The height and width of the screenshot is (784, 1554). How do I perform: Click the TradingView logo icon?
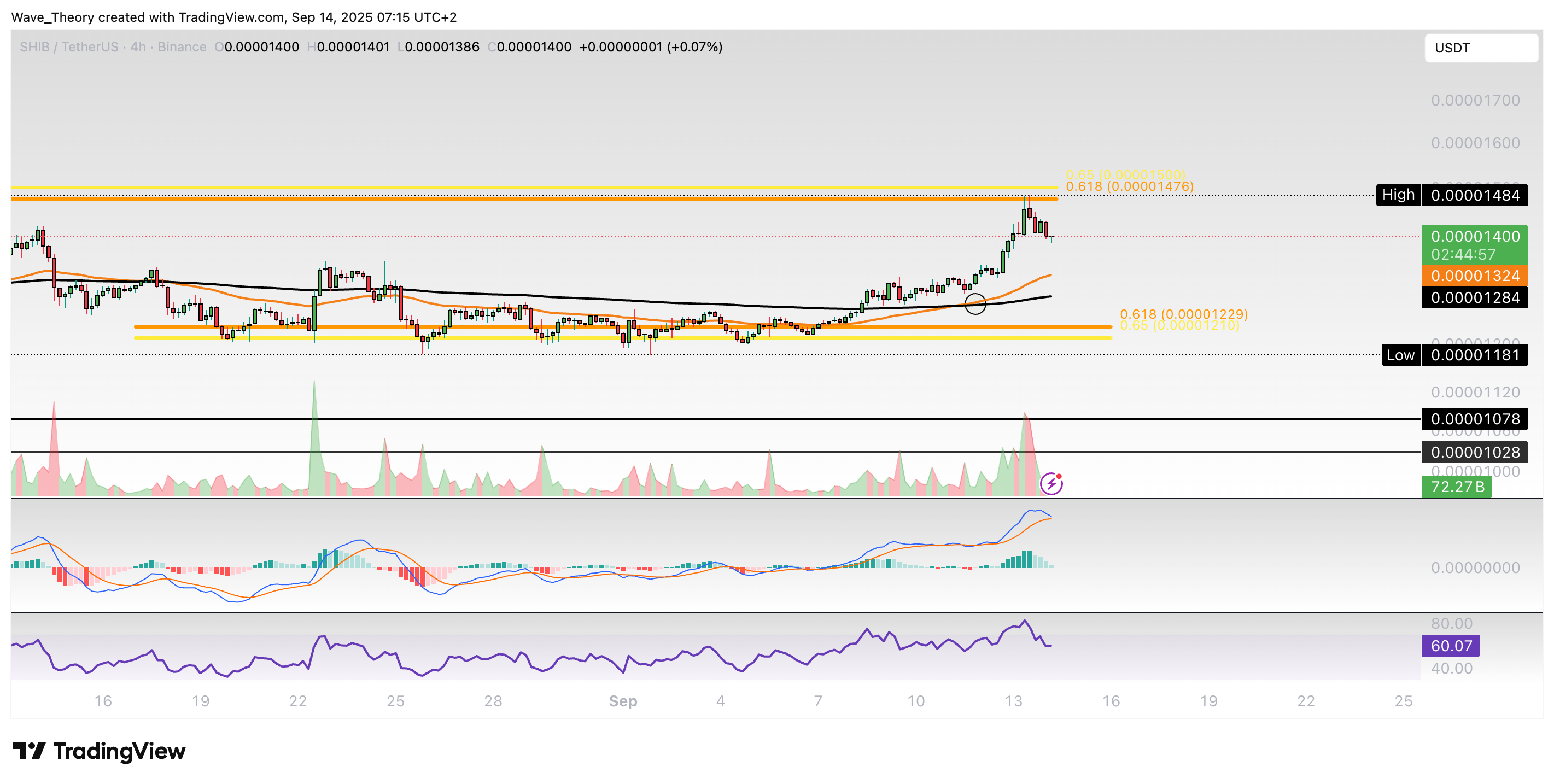tap(28, 751)
